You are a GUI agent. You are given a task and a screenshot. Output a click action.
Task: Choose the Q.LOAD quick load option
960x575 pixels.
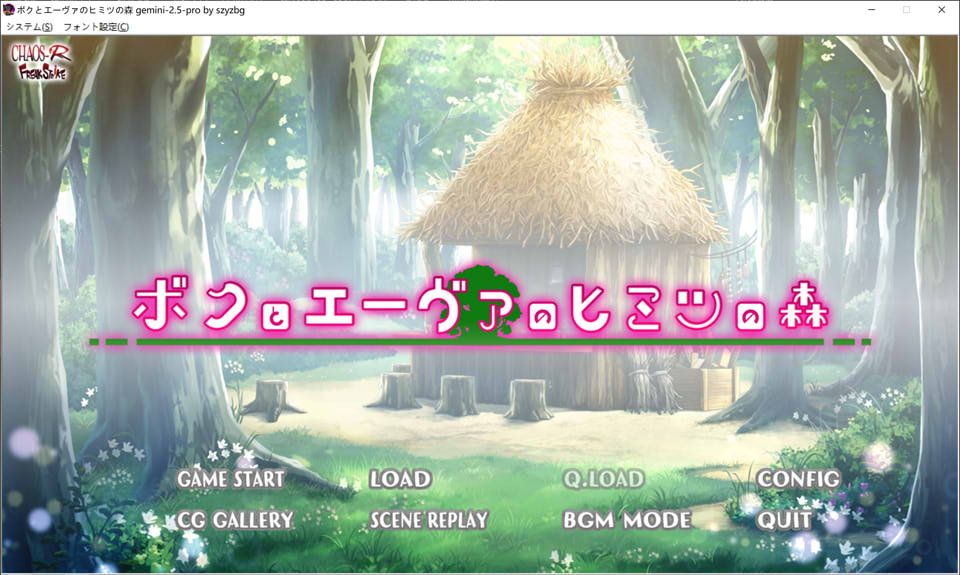pyautogui.click(x=604, y=479)
